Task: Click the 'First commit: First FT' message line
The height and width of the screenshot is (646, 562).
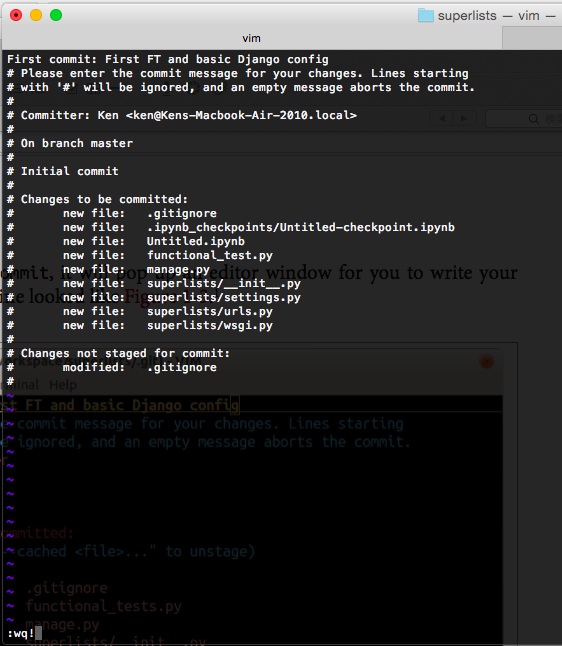Action: coord(168,59)
